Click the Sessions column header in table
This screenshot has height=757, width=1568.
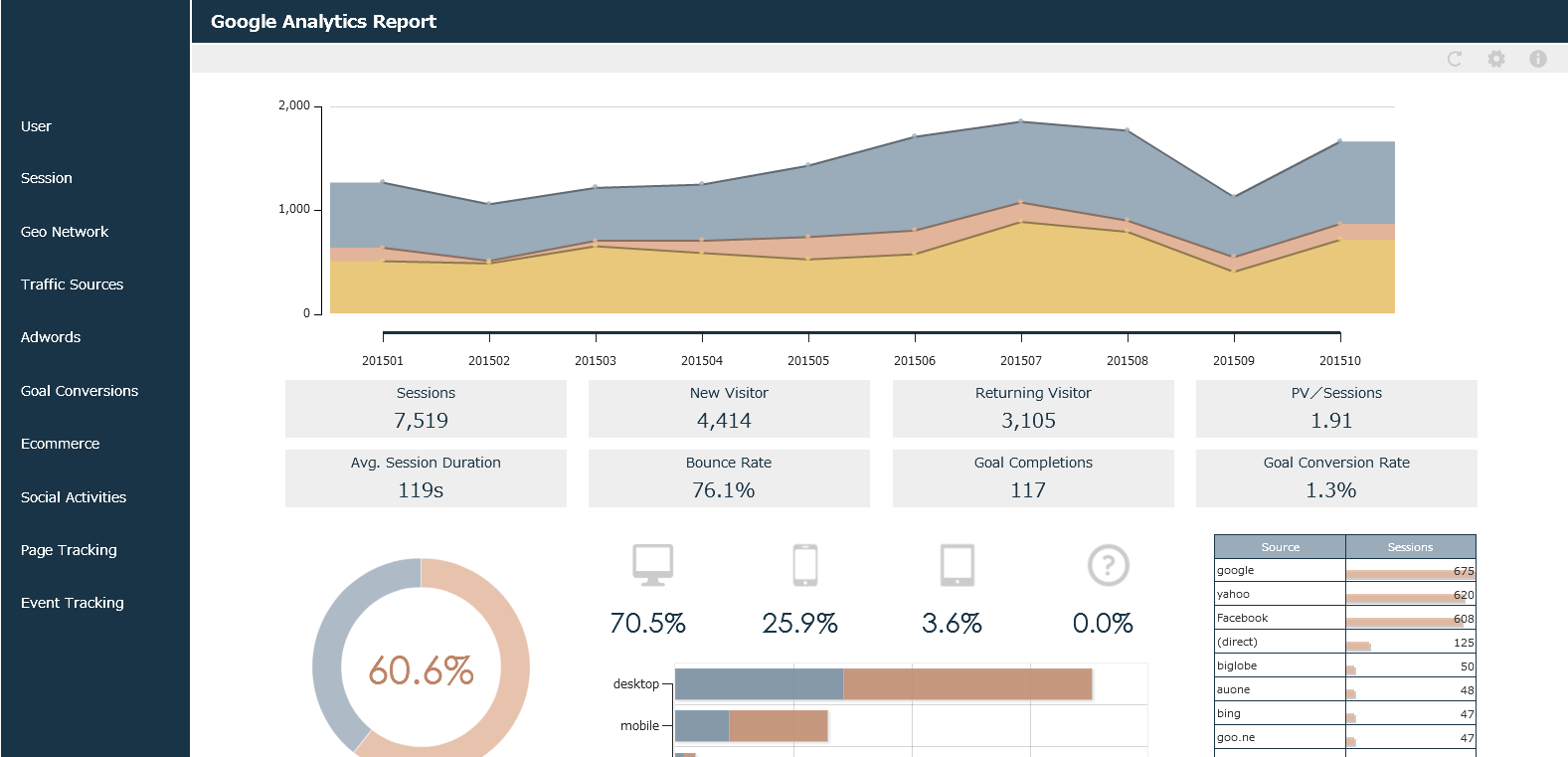(1410, 547)
